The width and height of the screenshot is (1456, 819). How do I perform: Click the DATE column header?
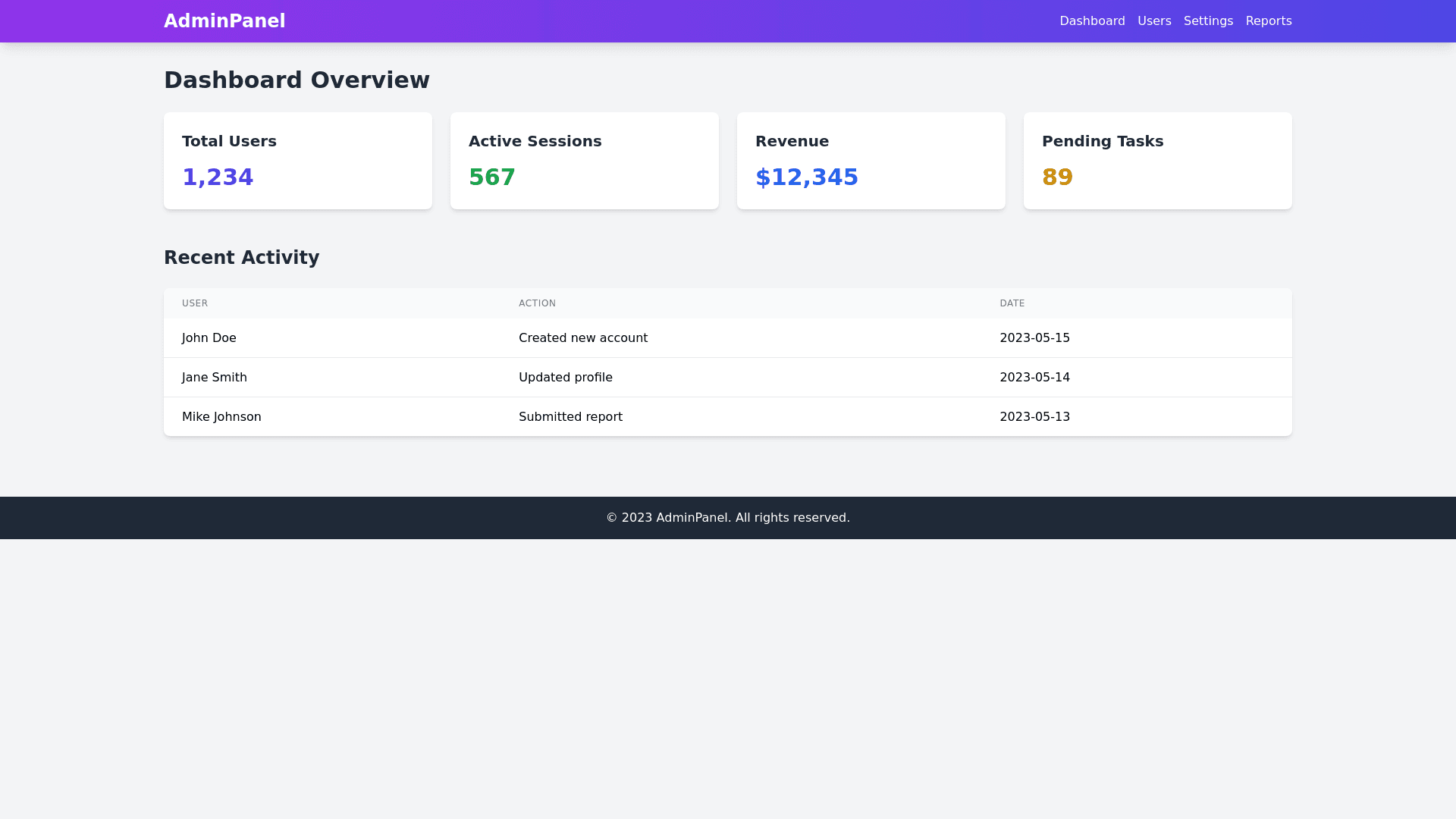point(1012,303)
